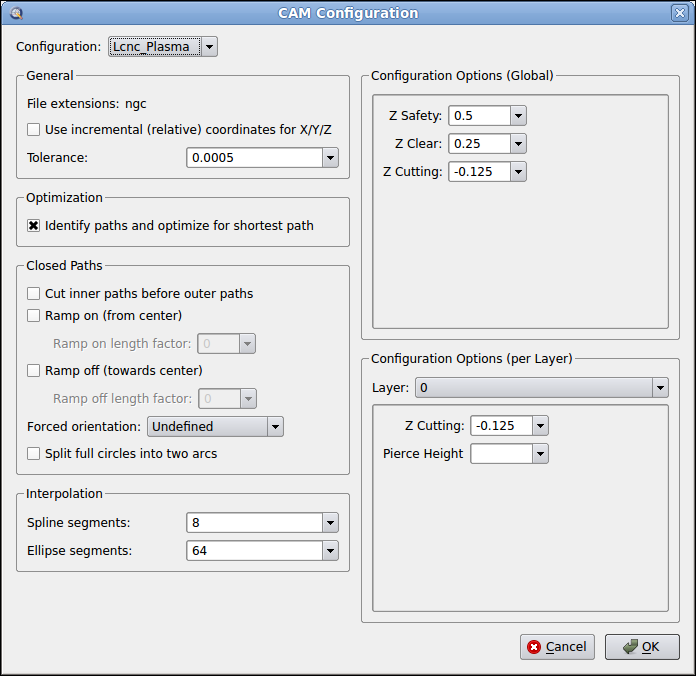The image size is (696, 676).
Task: Enable Ramp on (from center) option
Action: (34, 316)
